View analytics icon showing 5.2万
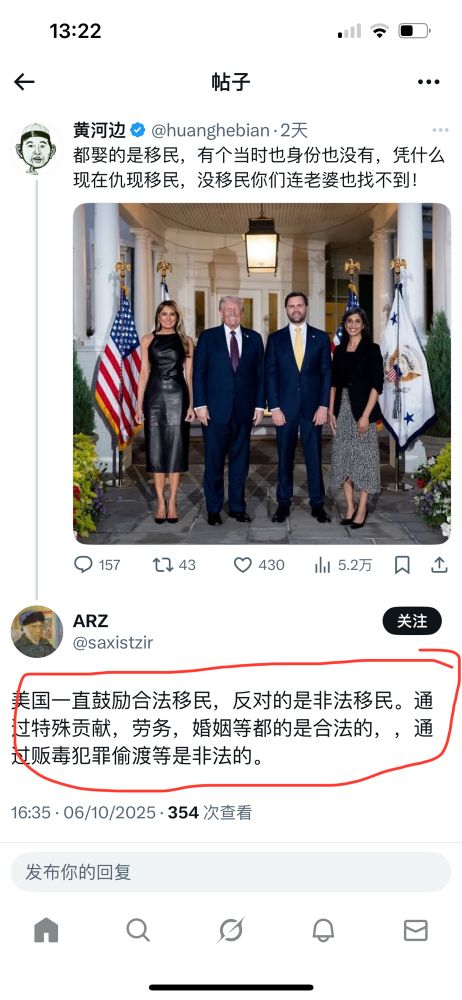 coord(323,564)
